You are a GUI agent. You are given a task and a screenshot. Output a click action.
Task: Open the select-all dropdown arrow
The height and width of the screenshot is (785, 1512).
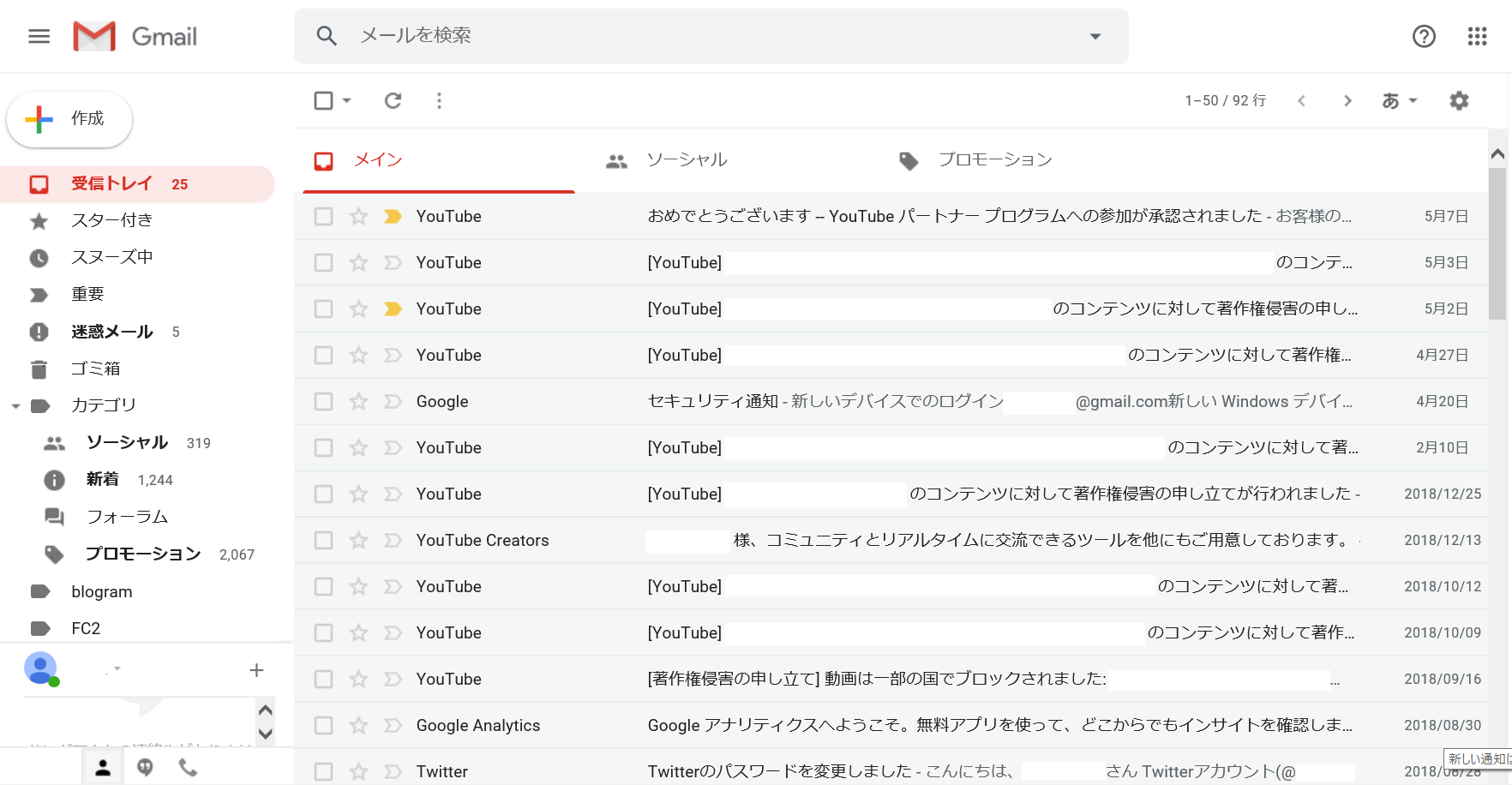click(x=346, y=100)
